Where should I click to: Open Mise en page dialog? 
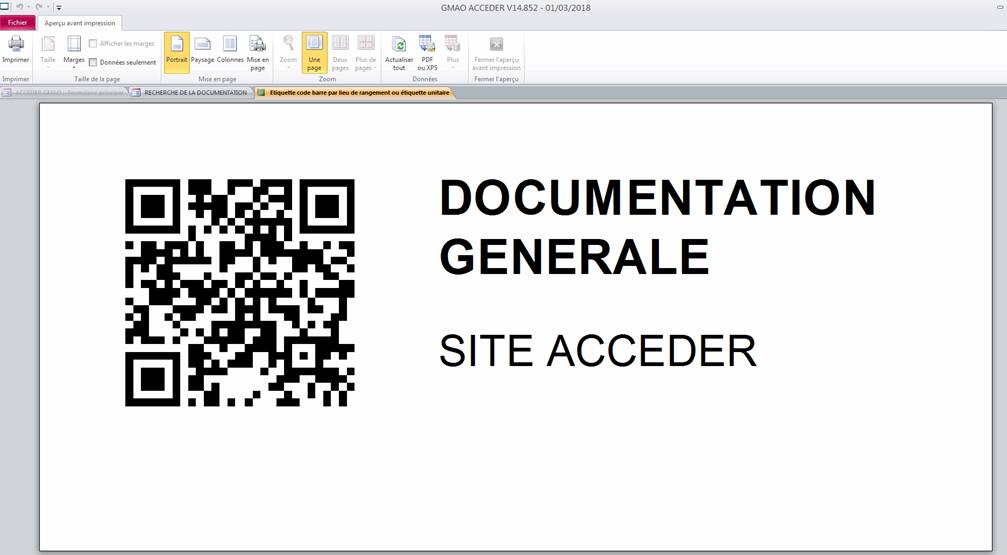point(258,53)
